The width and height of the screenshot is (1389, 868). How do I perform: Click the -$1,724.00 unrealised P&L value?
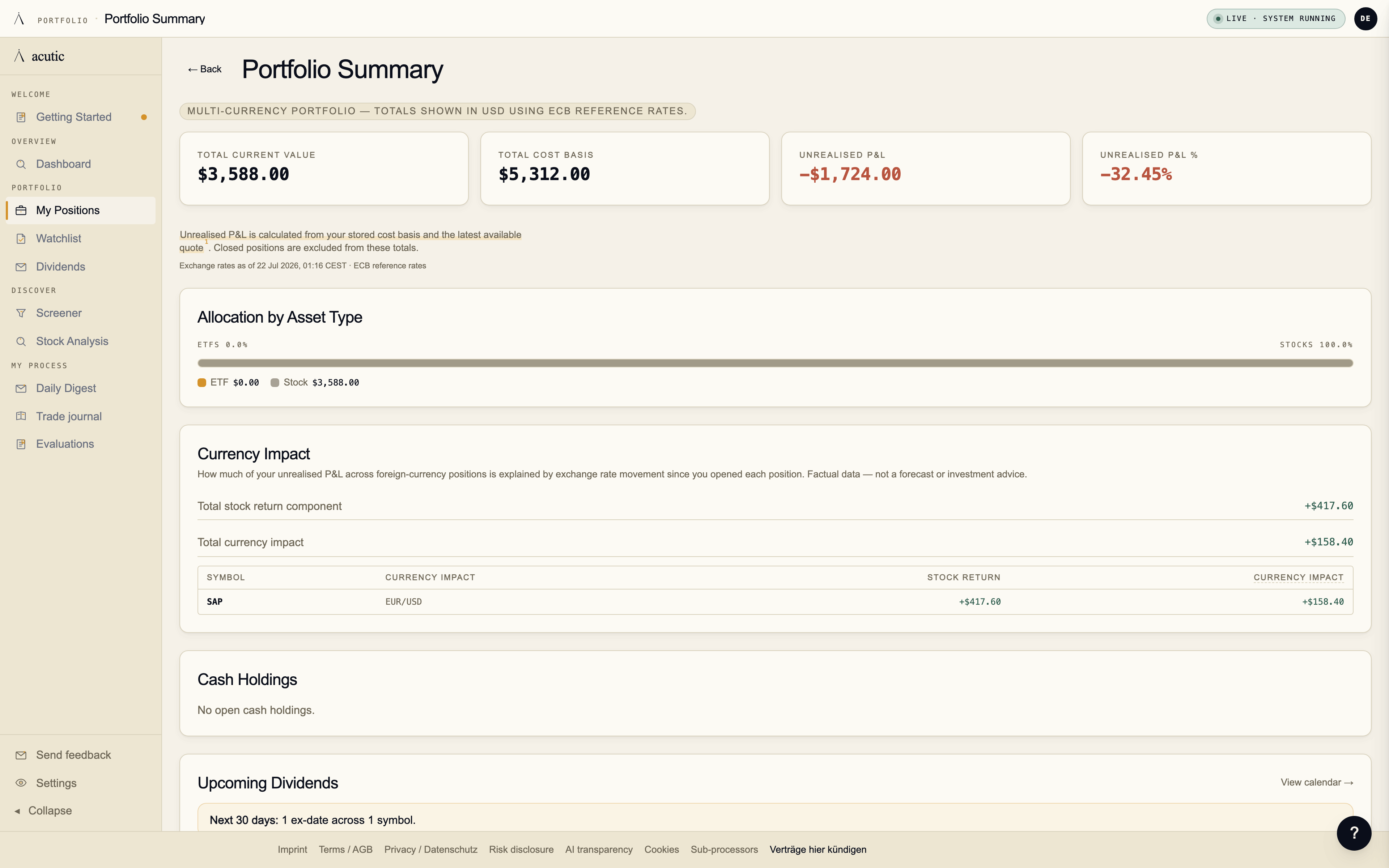(850, 175)
